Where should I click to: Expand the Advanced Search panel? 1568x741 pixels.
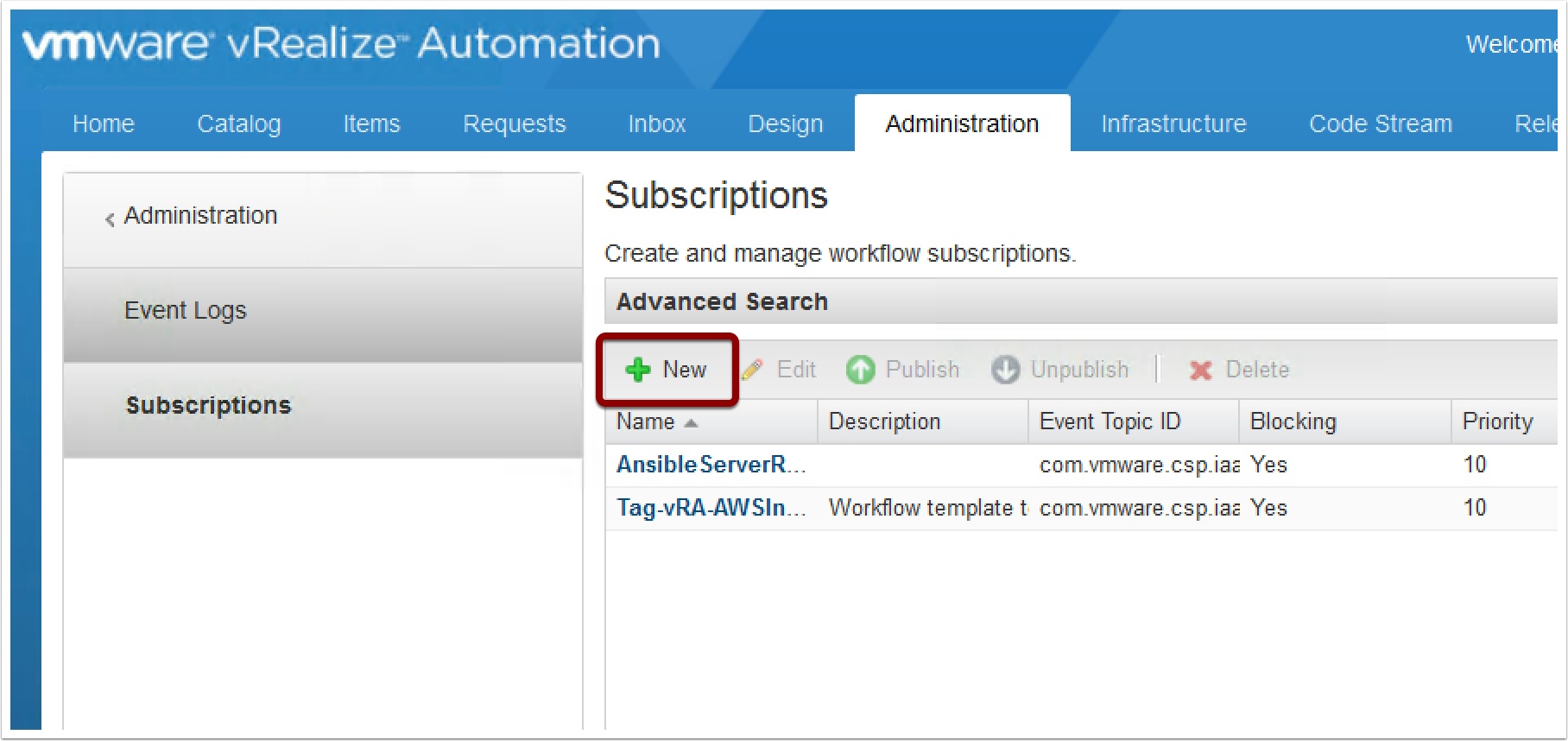pos(722,301)
